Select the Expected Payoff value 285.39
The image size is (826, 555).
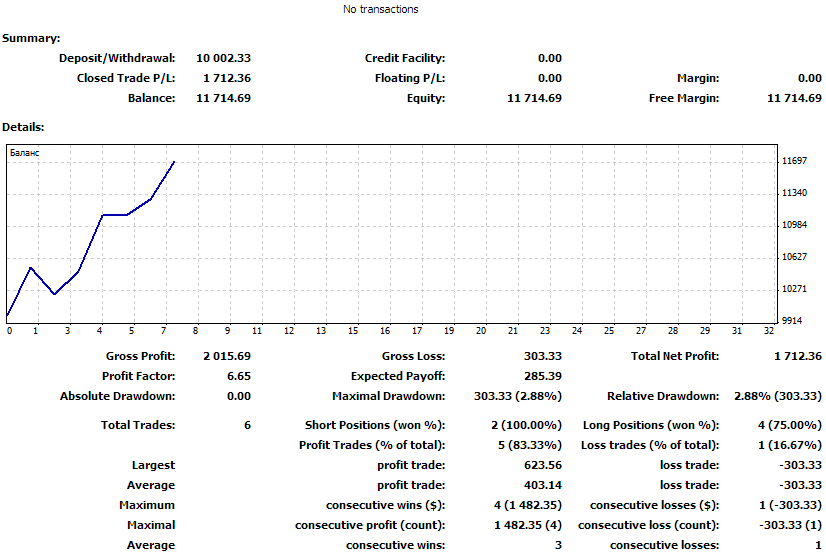pos(543,377)
